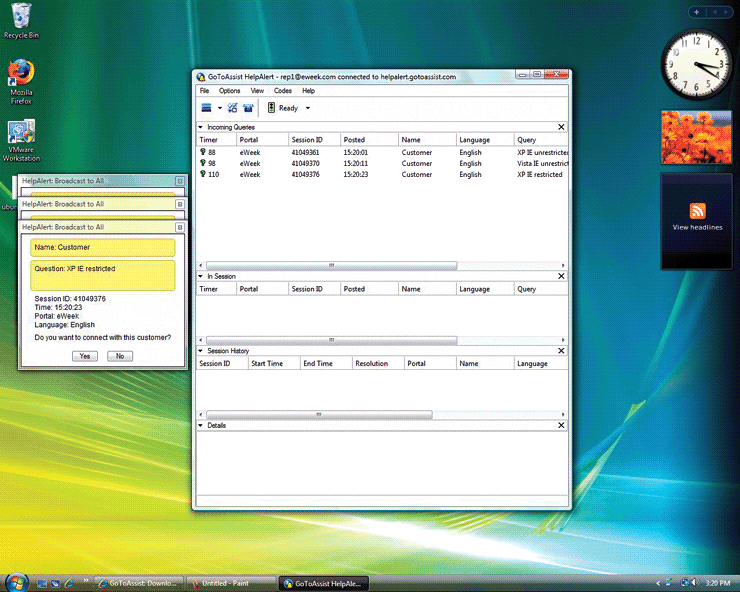Image resolution: width=740 pixels, height=592 pixels.
Task: Click the 'Name: Customer' yellow field
Action: 102,247
